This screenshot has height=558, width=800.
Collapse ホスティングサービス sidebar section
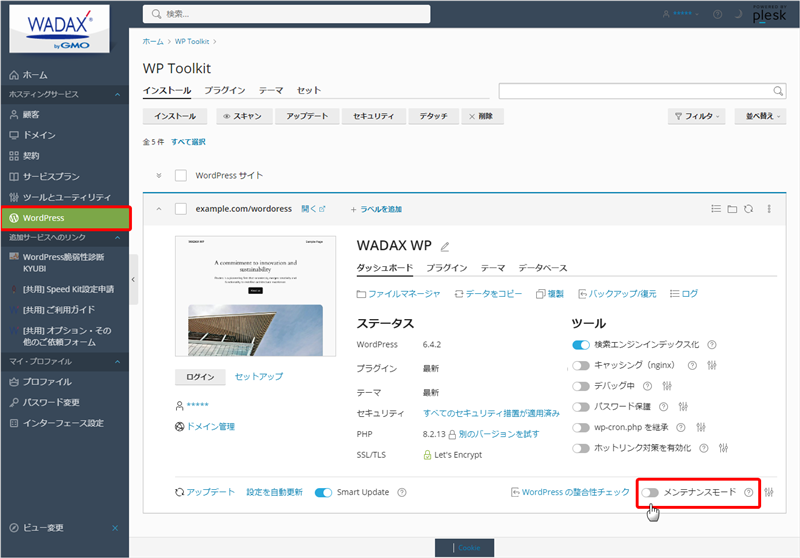point(117,94)
